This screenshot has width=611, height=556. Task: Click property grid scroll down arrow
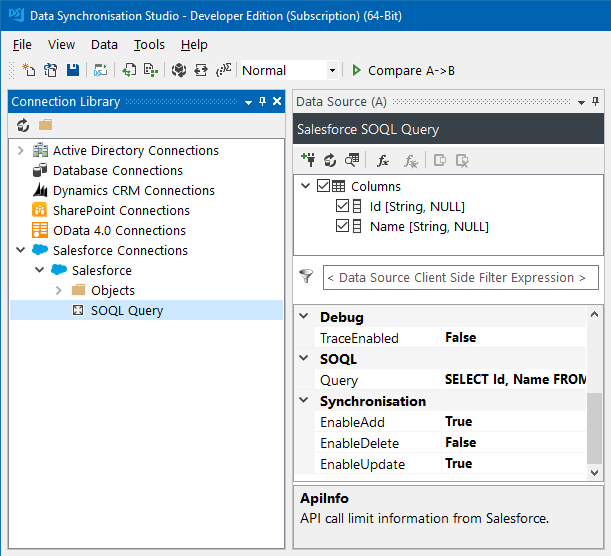(594, 473)
